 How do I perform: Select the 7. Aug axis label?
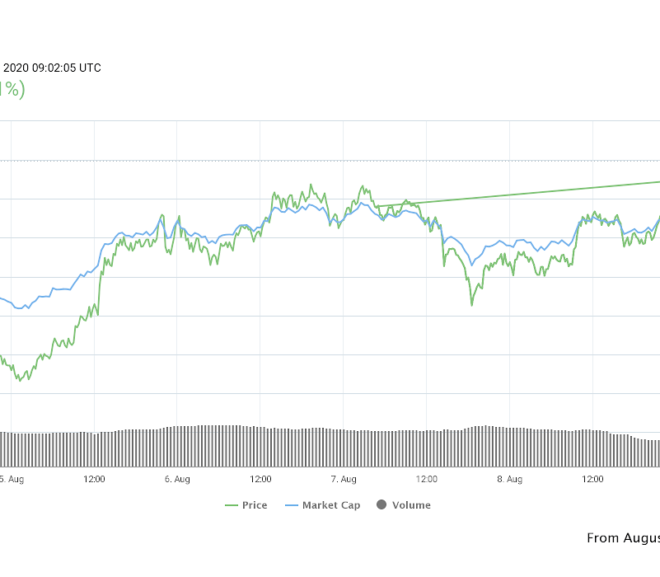[x=343, y=479]
